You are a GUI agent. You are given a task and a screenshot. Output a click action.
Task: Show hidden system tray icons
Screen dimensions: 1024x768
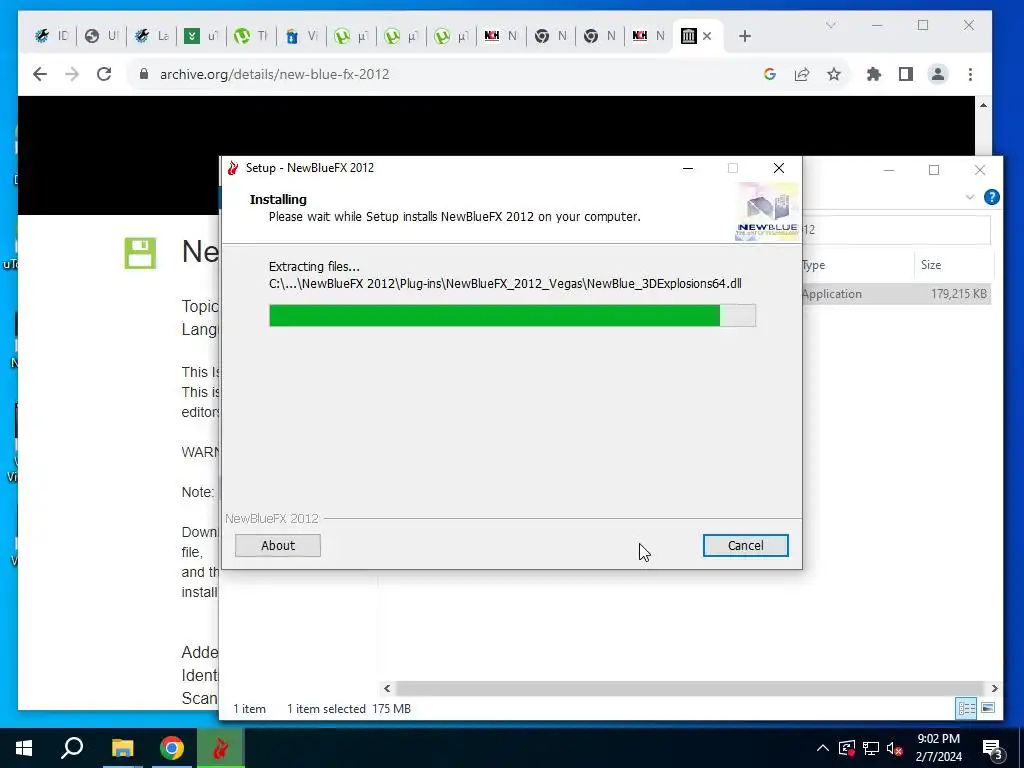pos(823,748)
